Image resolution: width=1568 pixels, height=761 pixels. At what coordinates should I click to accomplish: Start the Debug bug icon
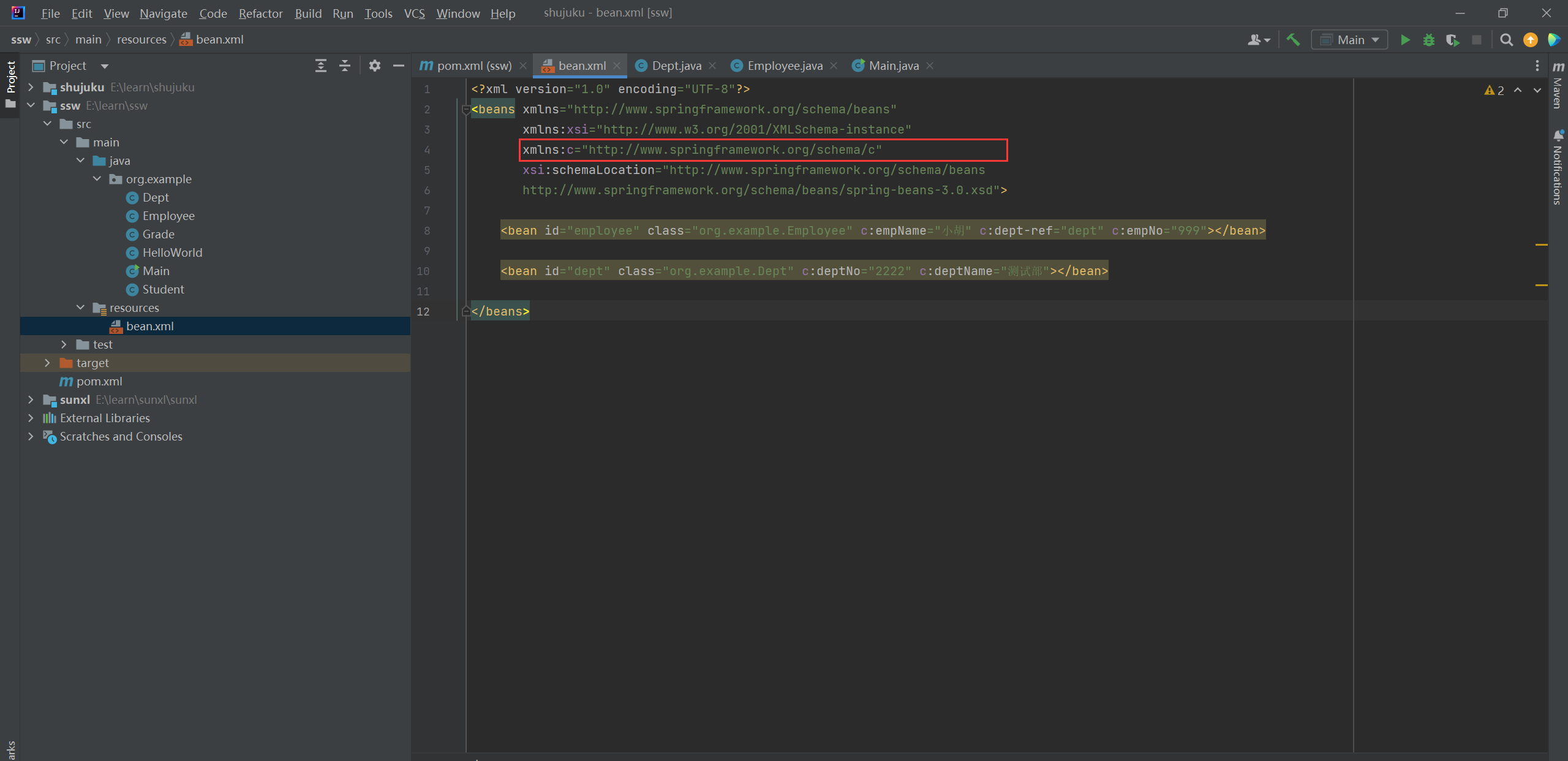1429,40
